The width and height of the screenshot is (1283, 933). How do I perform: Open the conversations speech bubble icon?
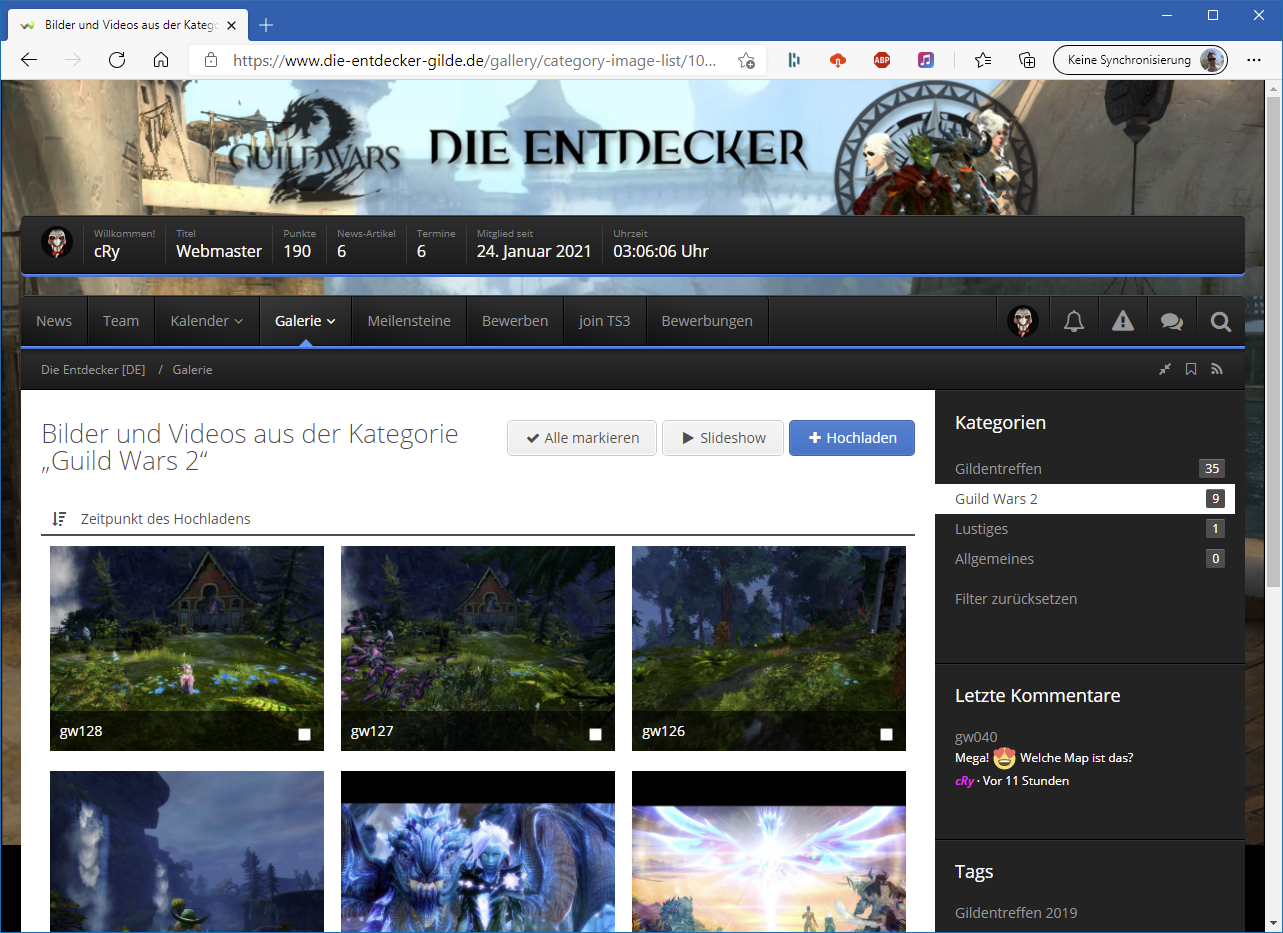coord(1172,321)
